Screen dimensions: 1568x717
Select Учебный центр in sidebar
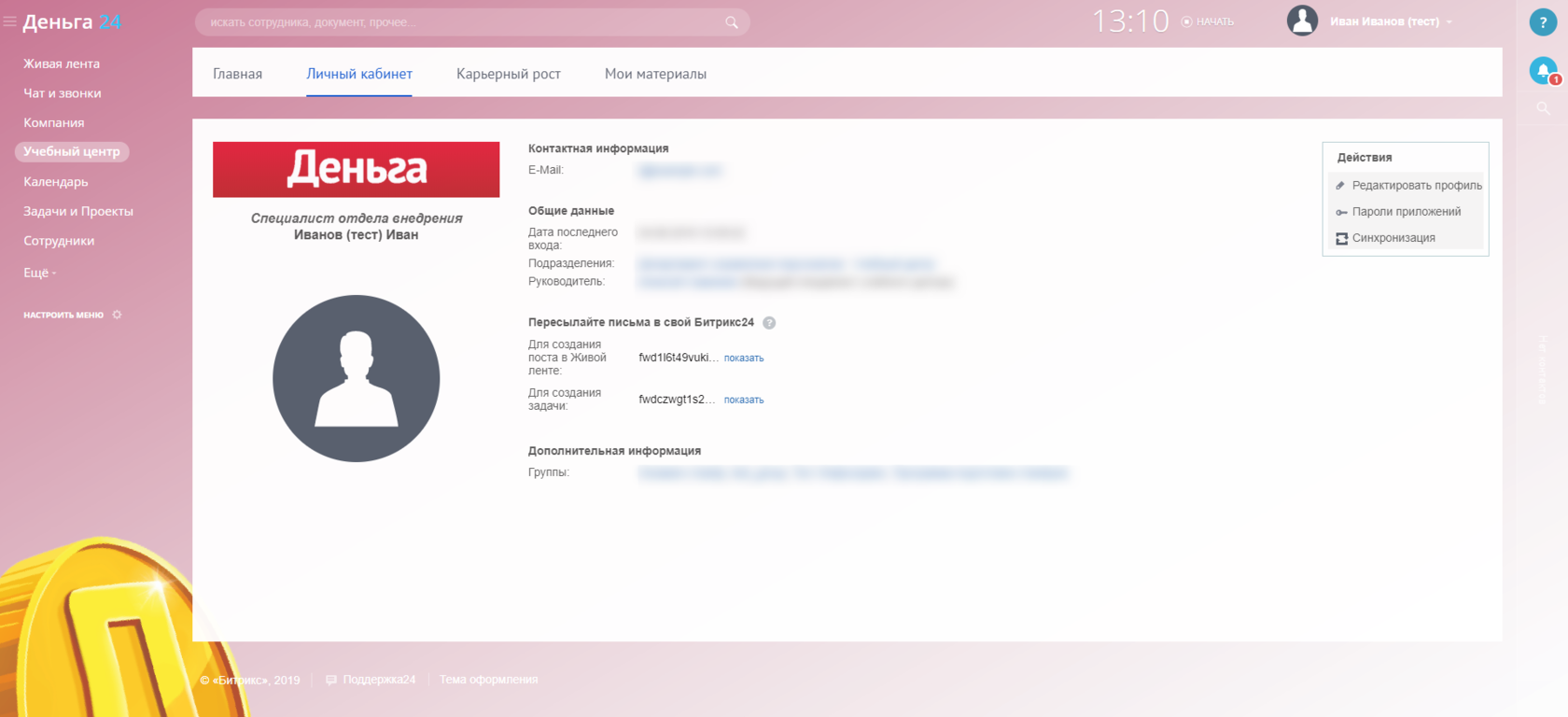[x=72, y=151]
